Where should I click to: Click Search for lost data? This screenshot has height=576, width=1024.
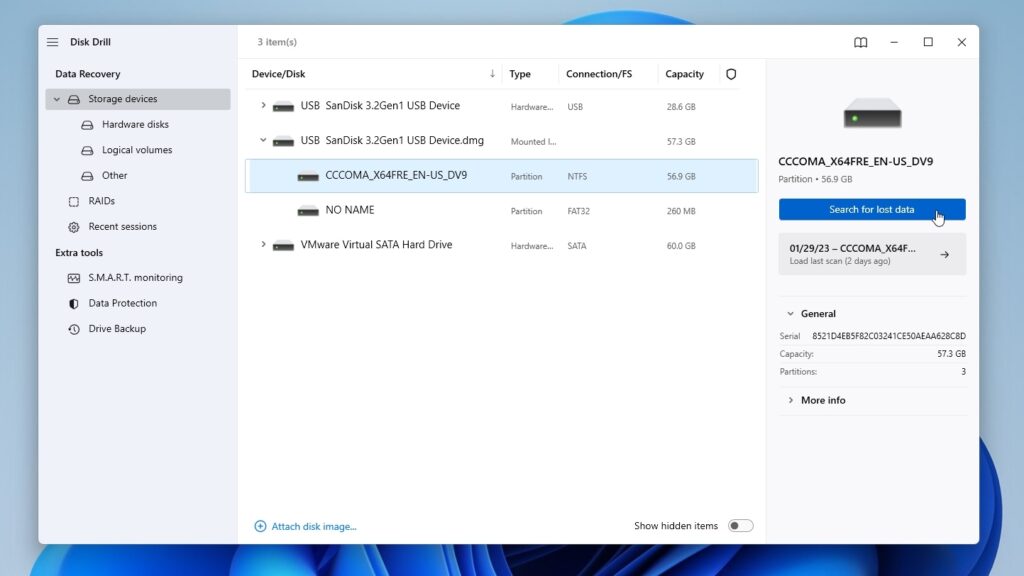pyautogui.click(x=871, y=209)
